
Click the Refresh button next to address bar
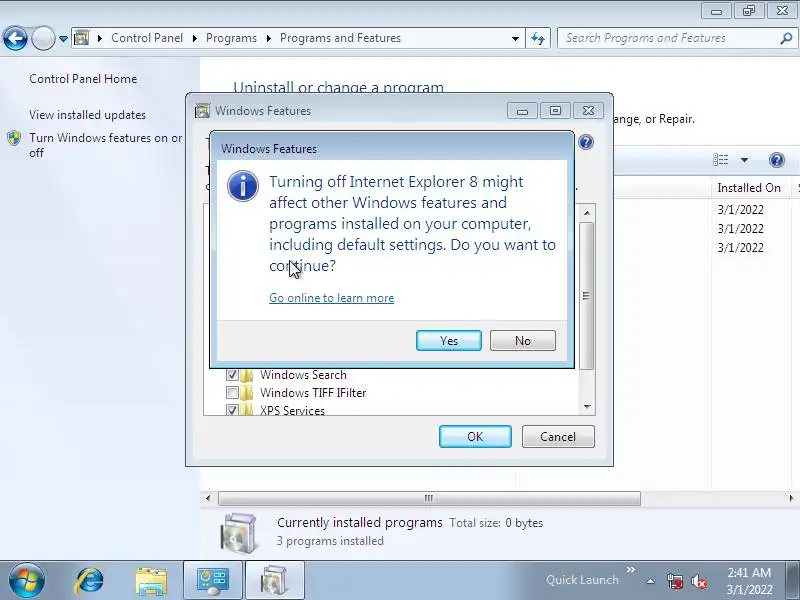tap(538, 38)
